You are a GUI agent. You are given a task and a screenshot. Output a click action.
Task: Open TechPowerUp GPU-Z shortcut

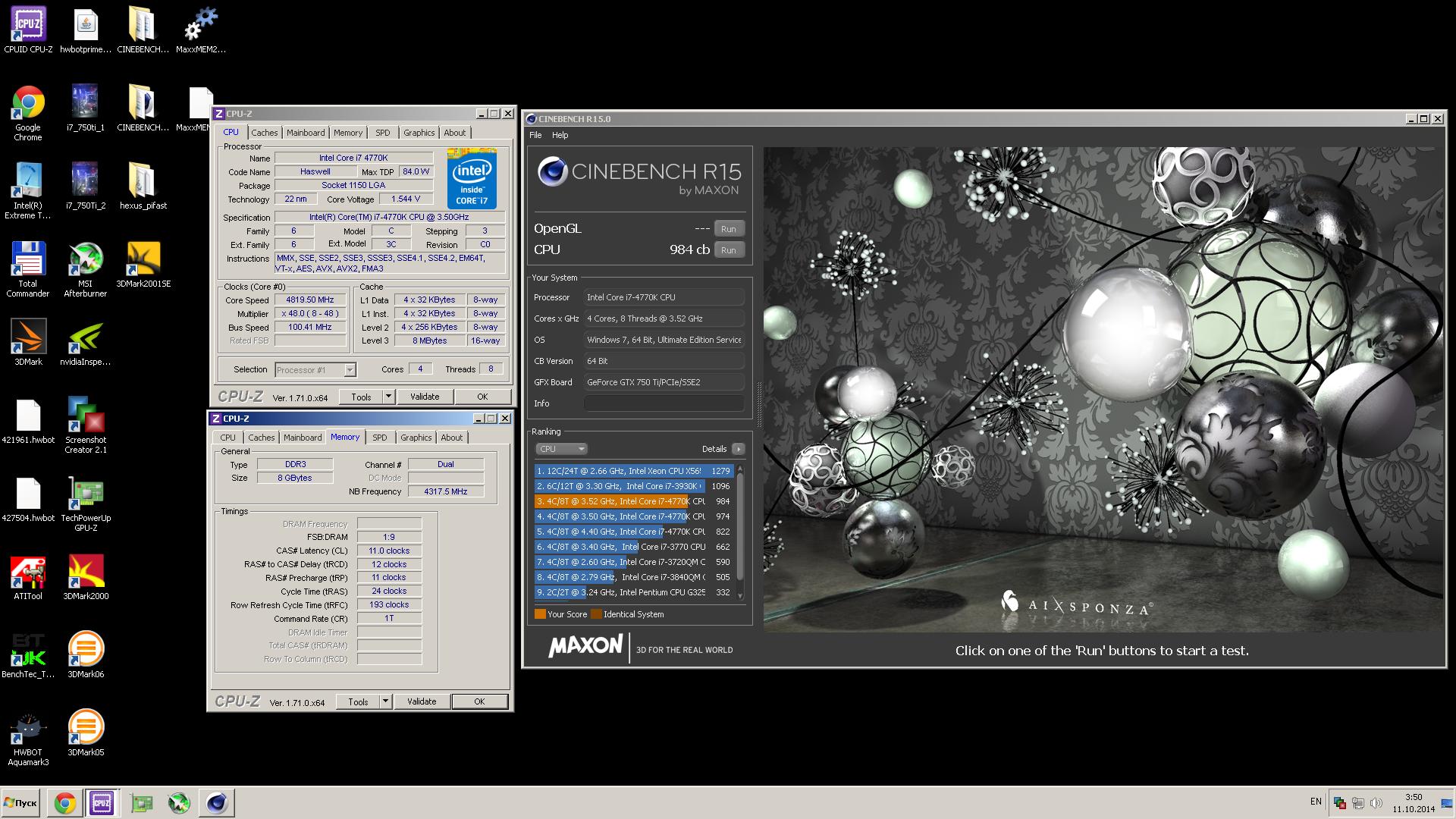86,504
